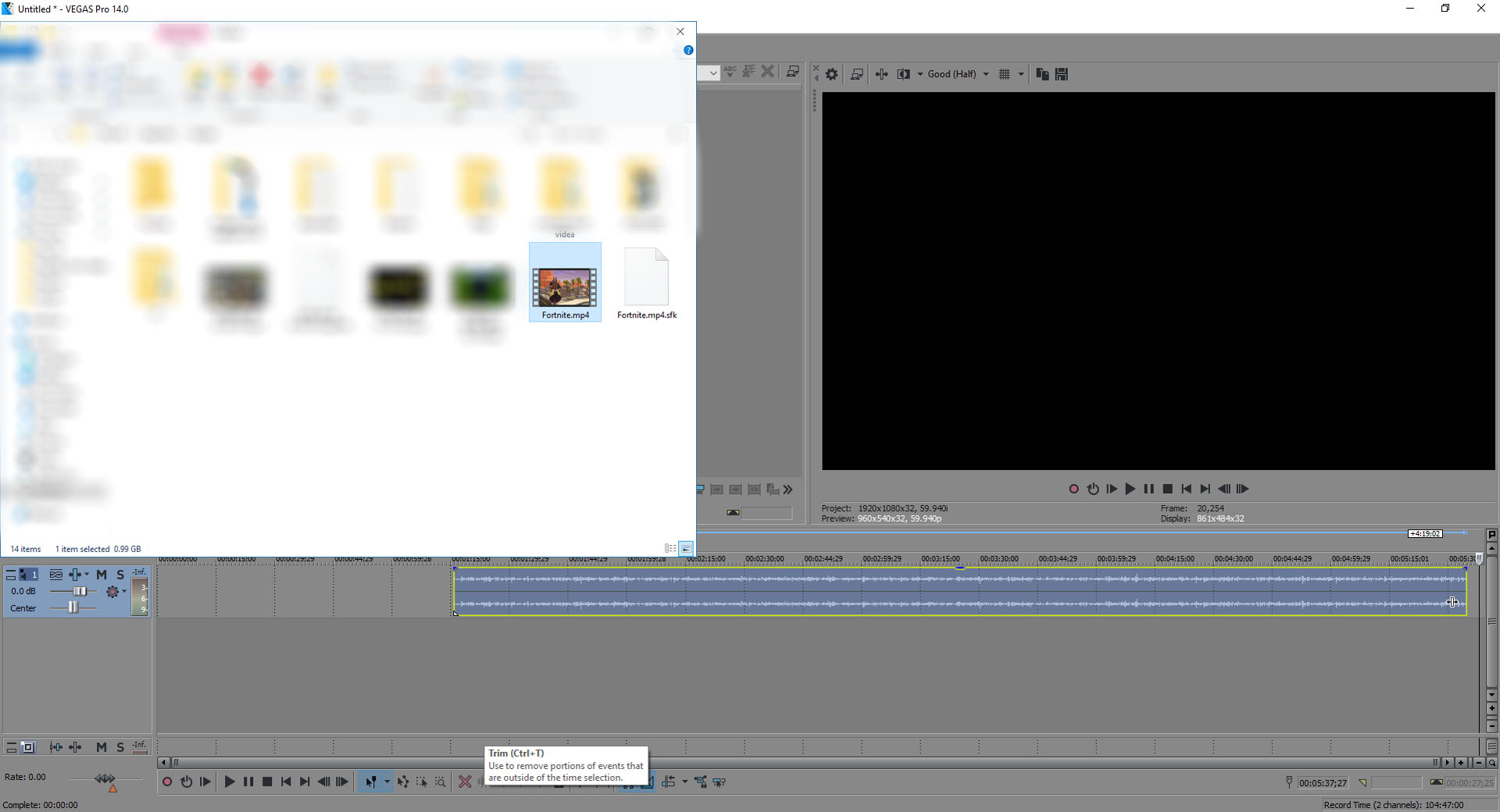Solo master bus S button
This screenshot has width=1500, height=812.
pyautogui.click(x=120, y=747)
